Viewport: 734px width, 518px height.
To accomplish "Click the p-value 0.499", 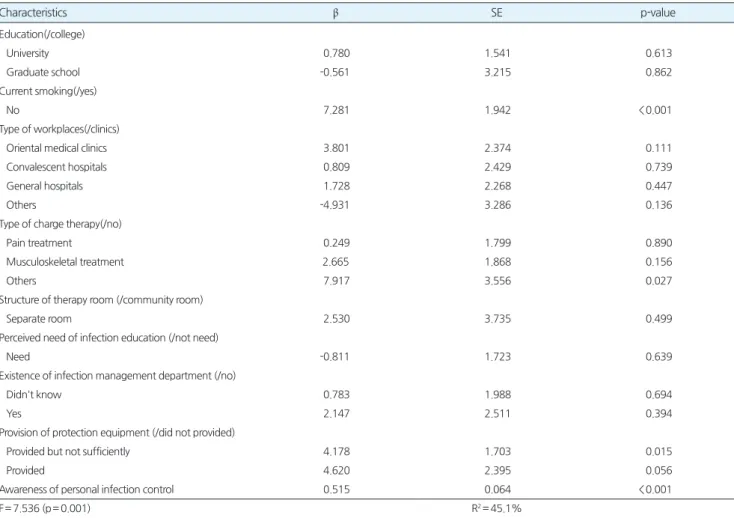I will click(659, 319).
